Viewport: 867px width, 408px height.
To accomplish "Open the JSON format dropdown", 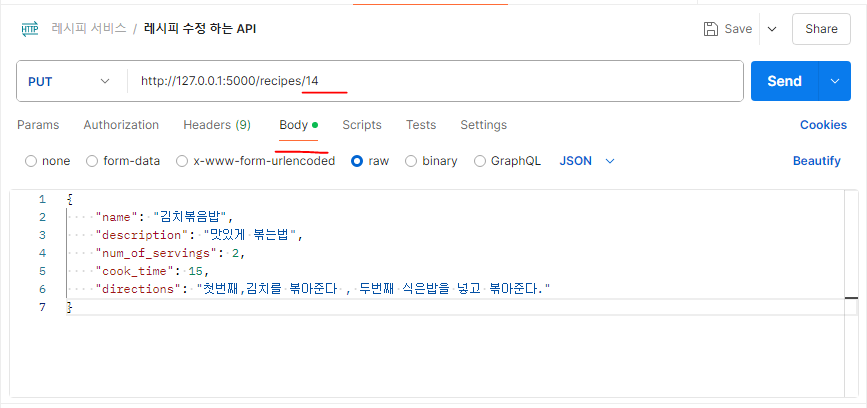I will coord(587,161).
